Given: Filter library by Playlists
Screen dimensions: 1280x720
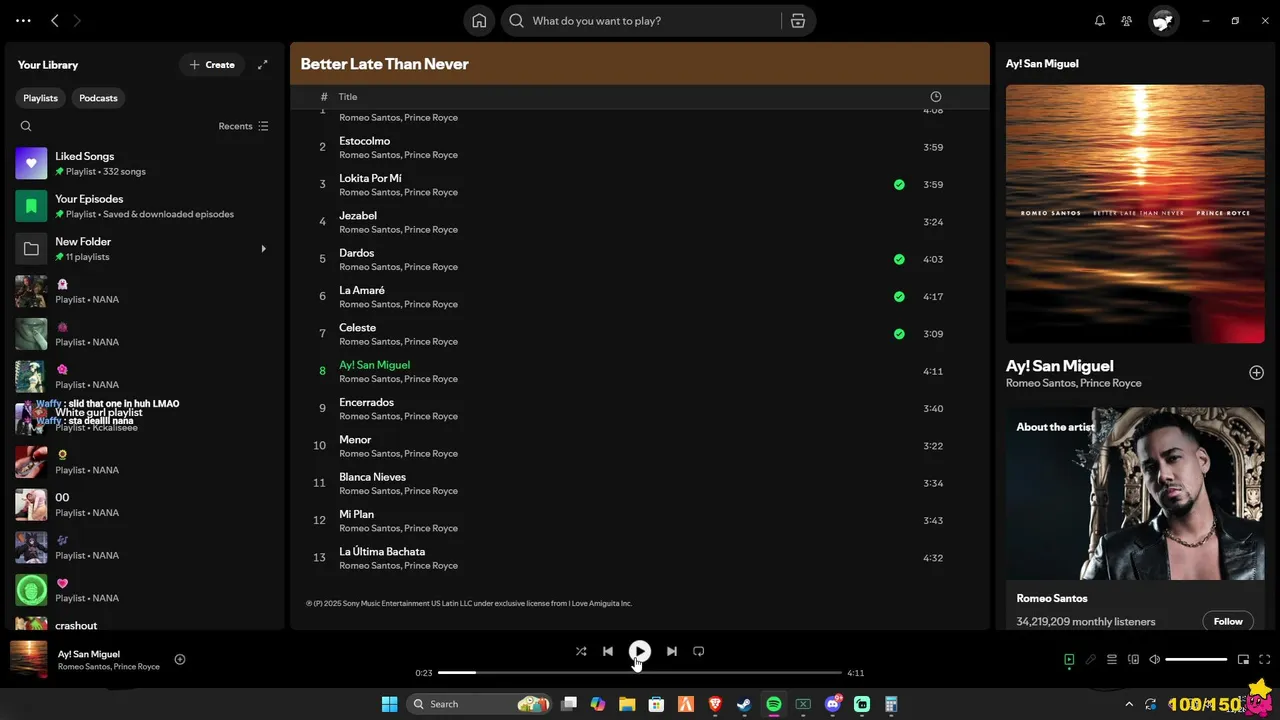Looking at the screenshot, I should 41,98.
